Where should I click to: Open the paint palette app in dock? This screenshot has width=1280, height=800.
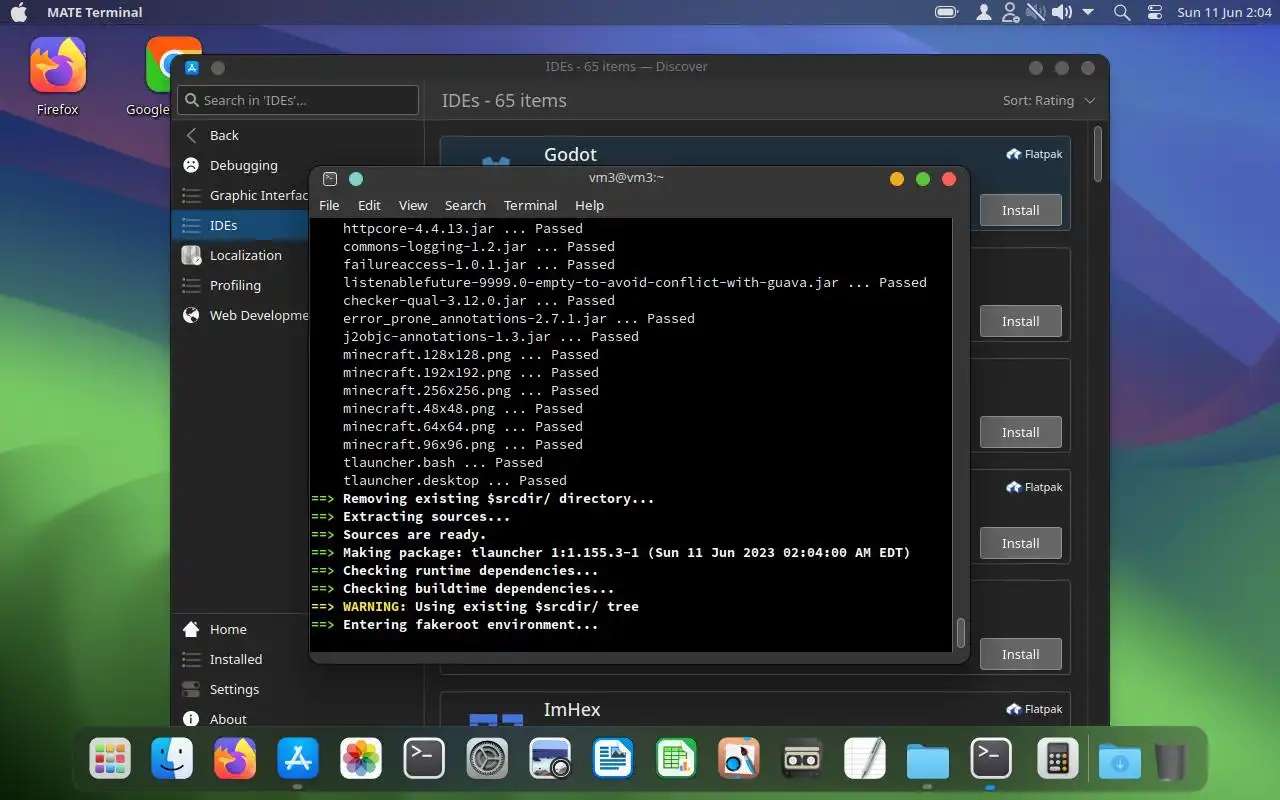[739, 759]
